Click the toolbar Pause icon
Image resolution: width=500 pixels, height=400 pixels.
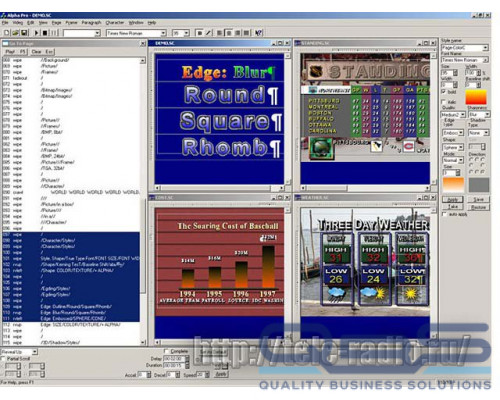pos(54,33)
